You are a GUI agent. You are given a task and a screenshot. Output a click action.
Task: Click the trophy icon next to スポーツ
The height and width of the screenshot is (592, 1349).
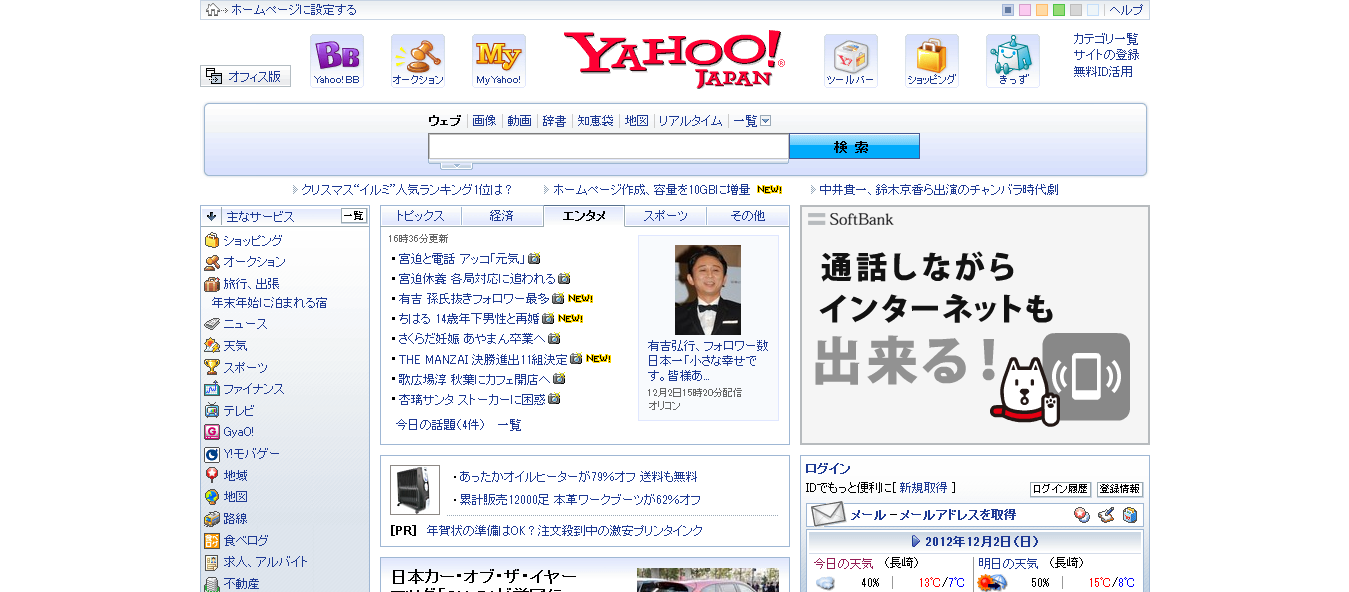212,367
